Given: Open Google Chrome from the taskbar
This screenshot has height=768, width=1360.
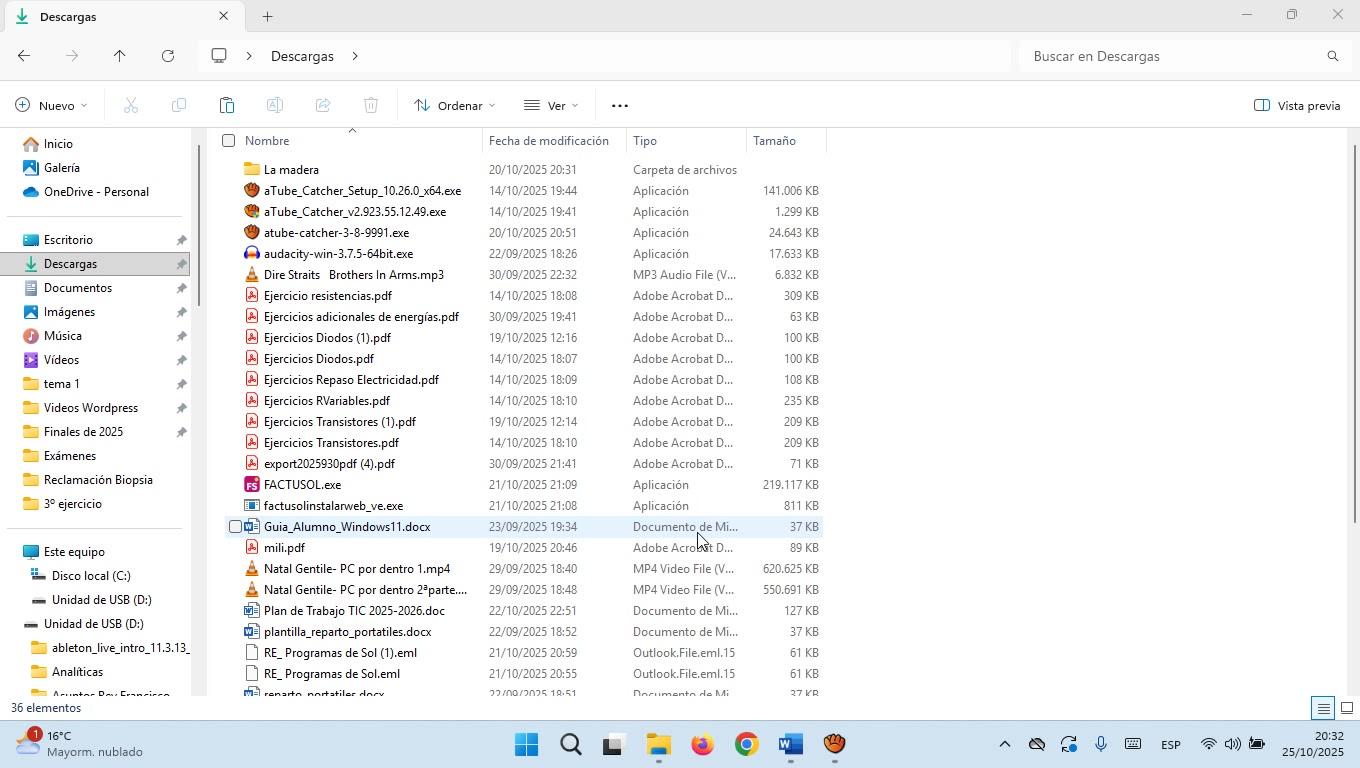Looking at the screenshot, I should [746, 745].
